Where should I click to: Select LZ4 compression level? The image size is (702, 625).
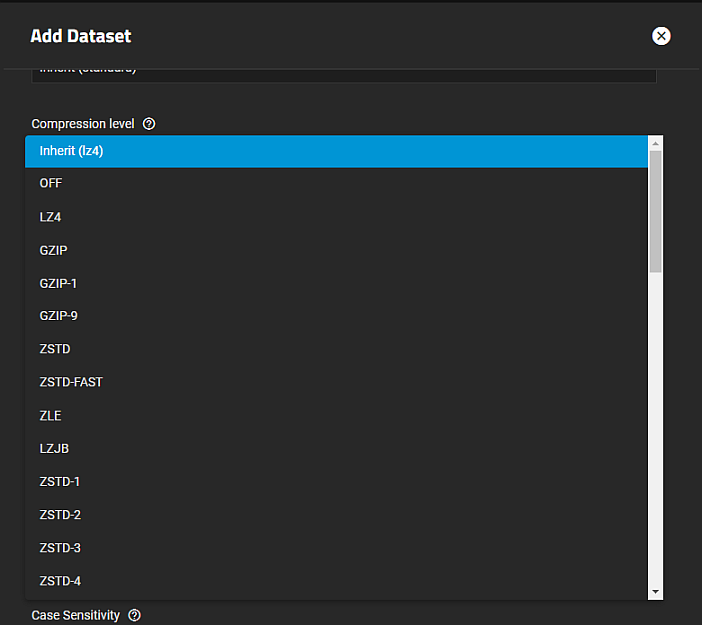click(336, 217)
